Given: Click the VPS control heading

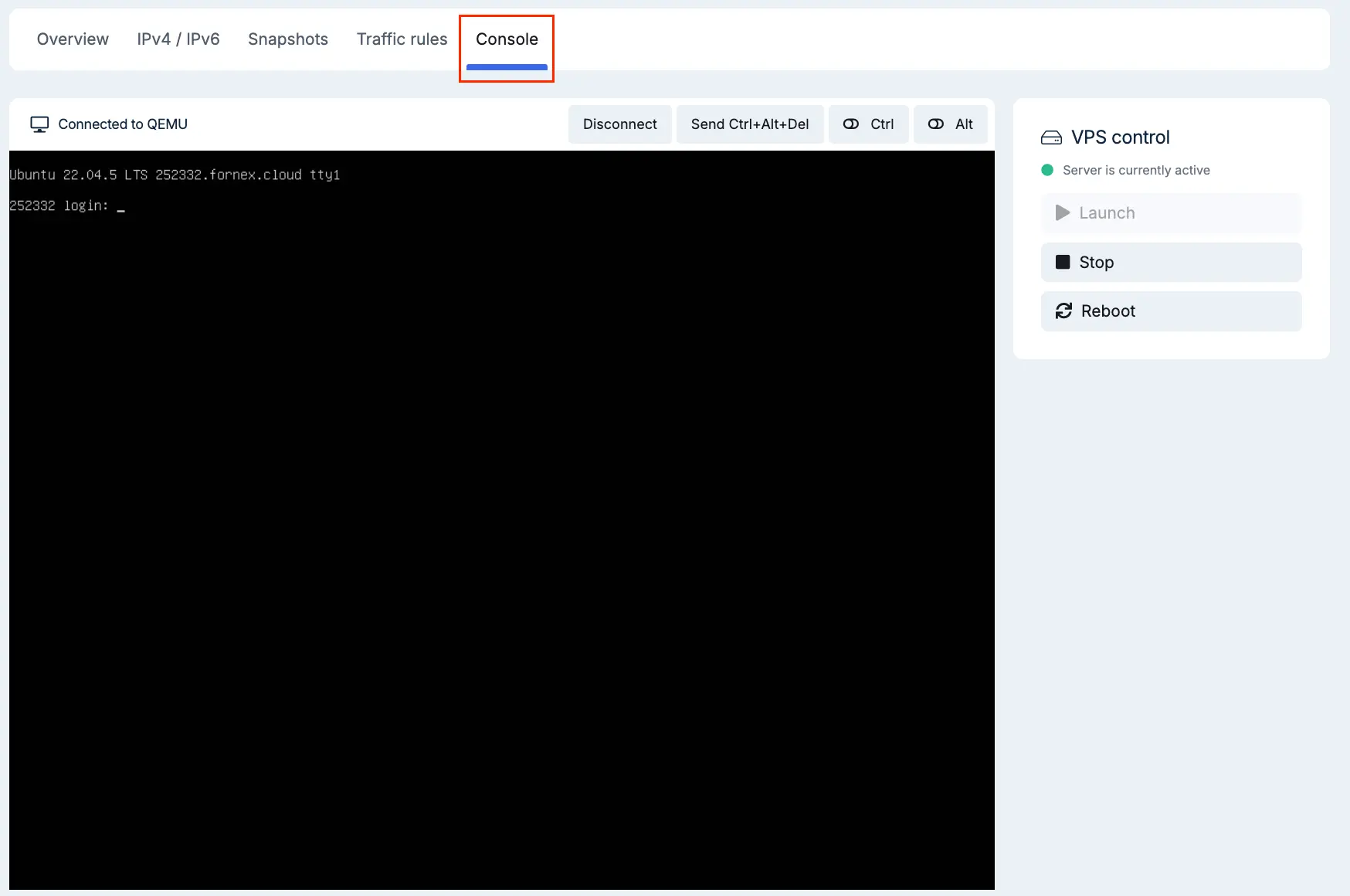Looking at the screenshot, I should pyautogui.click(x=1121, y=137).
